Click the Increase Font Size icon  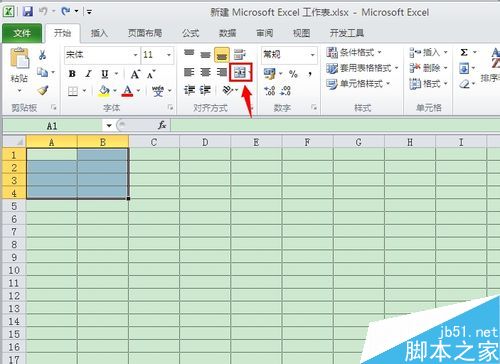[x=135, y=74]
